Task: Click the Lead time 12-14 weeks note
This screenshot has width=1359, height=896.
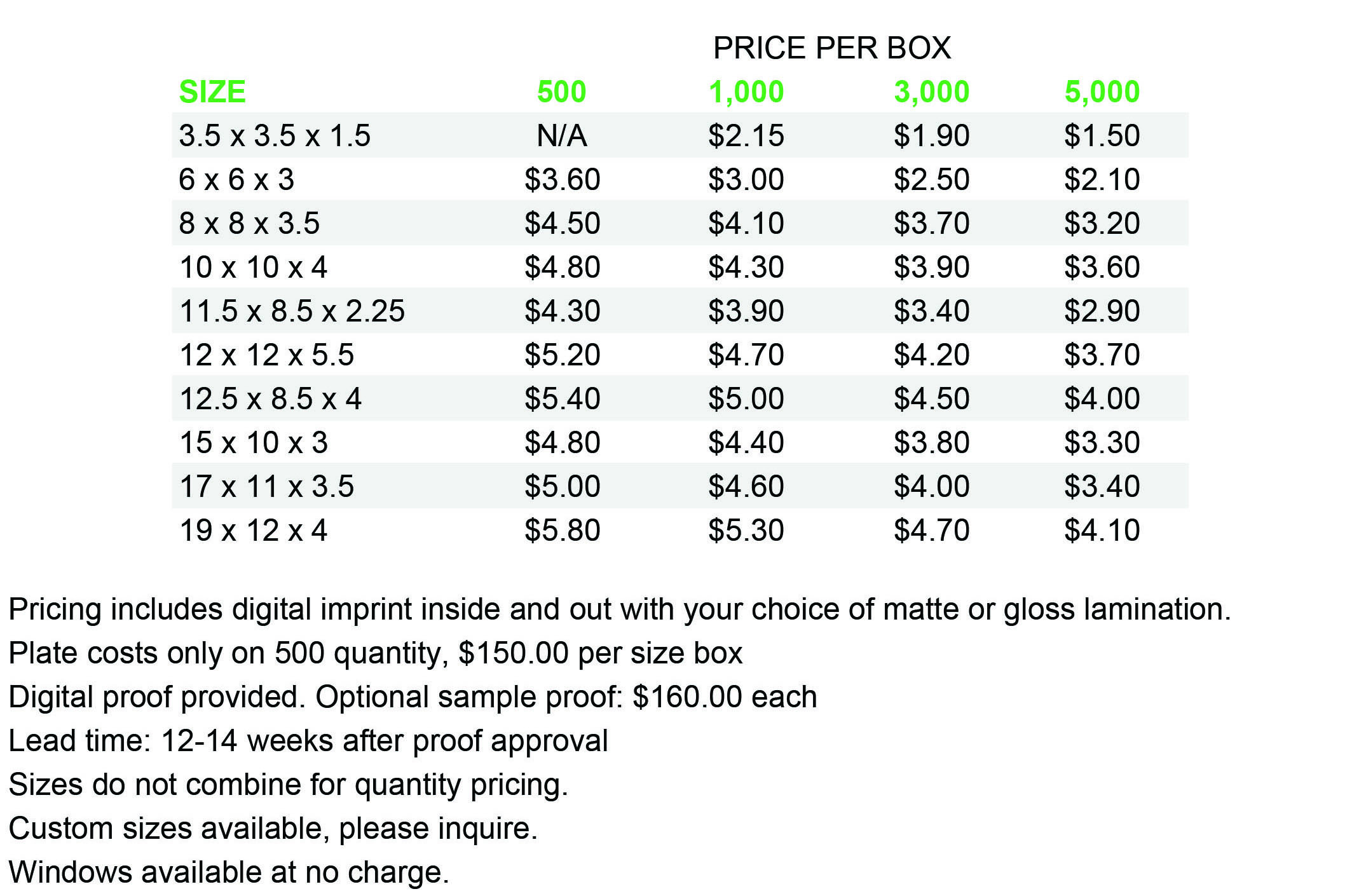Action: (x=308, y=741)
